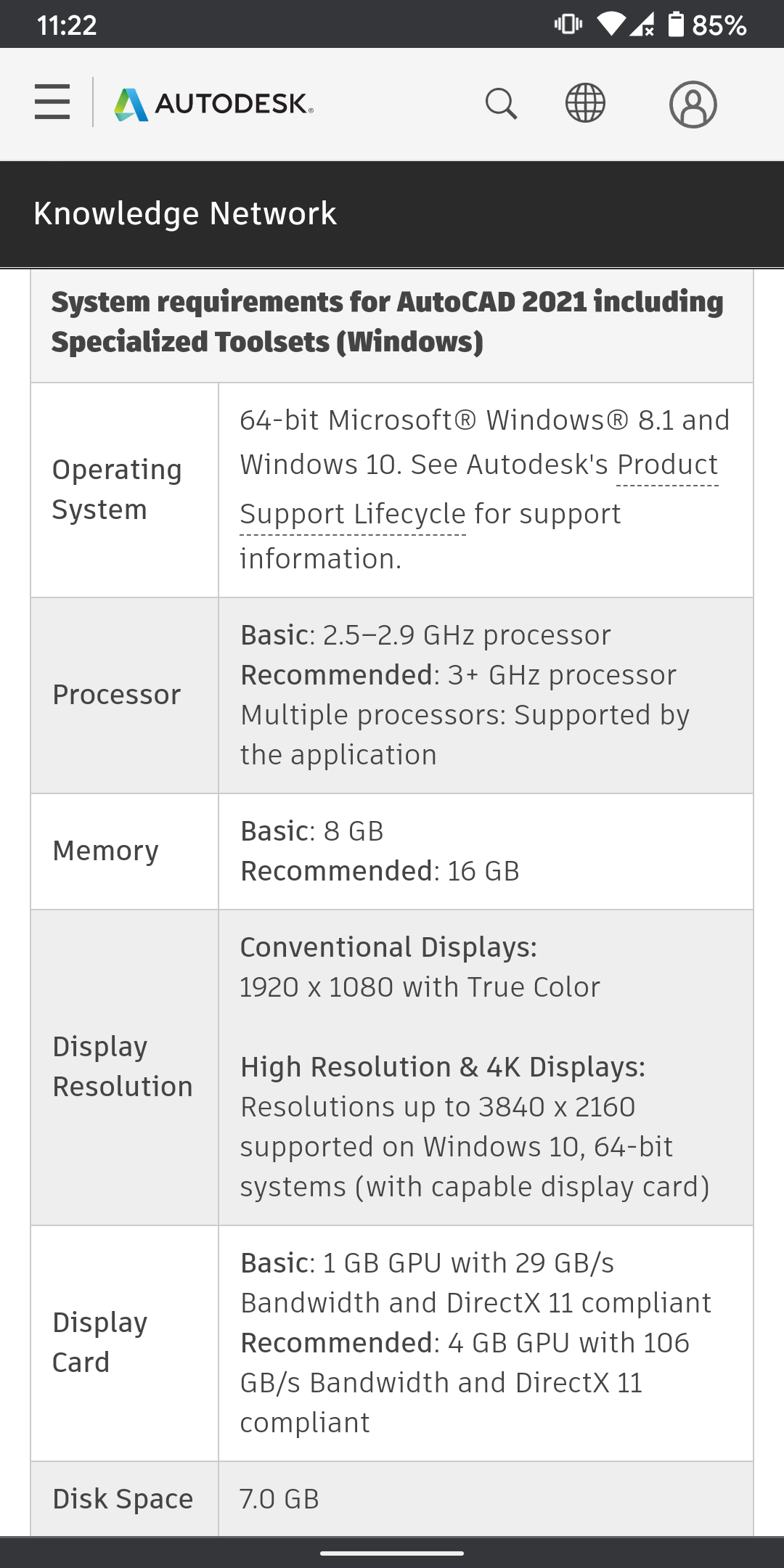Viewport: 784px width, 1568px height.
Task: Open the user account profile icon
Action: click(693, 105)
